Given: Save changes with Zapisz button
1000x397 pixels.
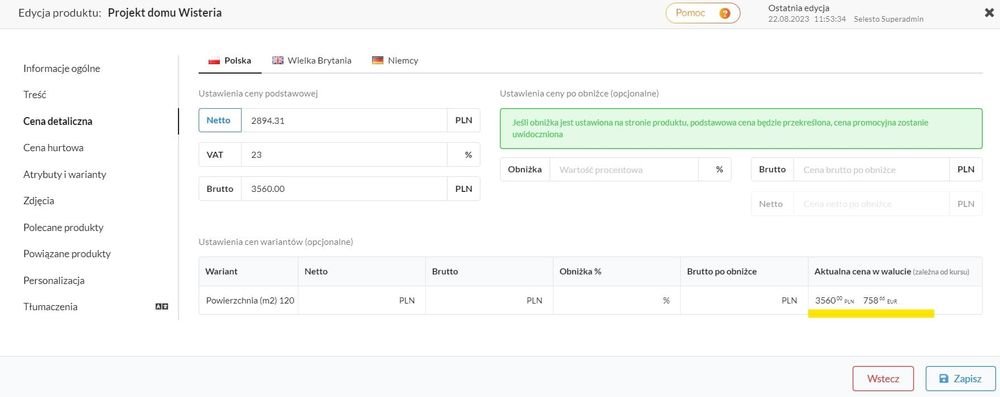Looking at the screenshot, I should pos(960,378).
